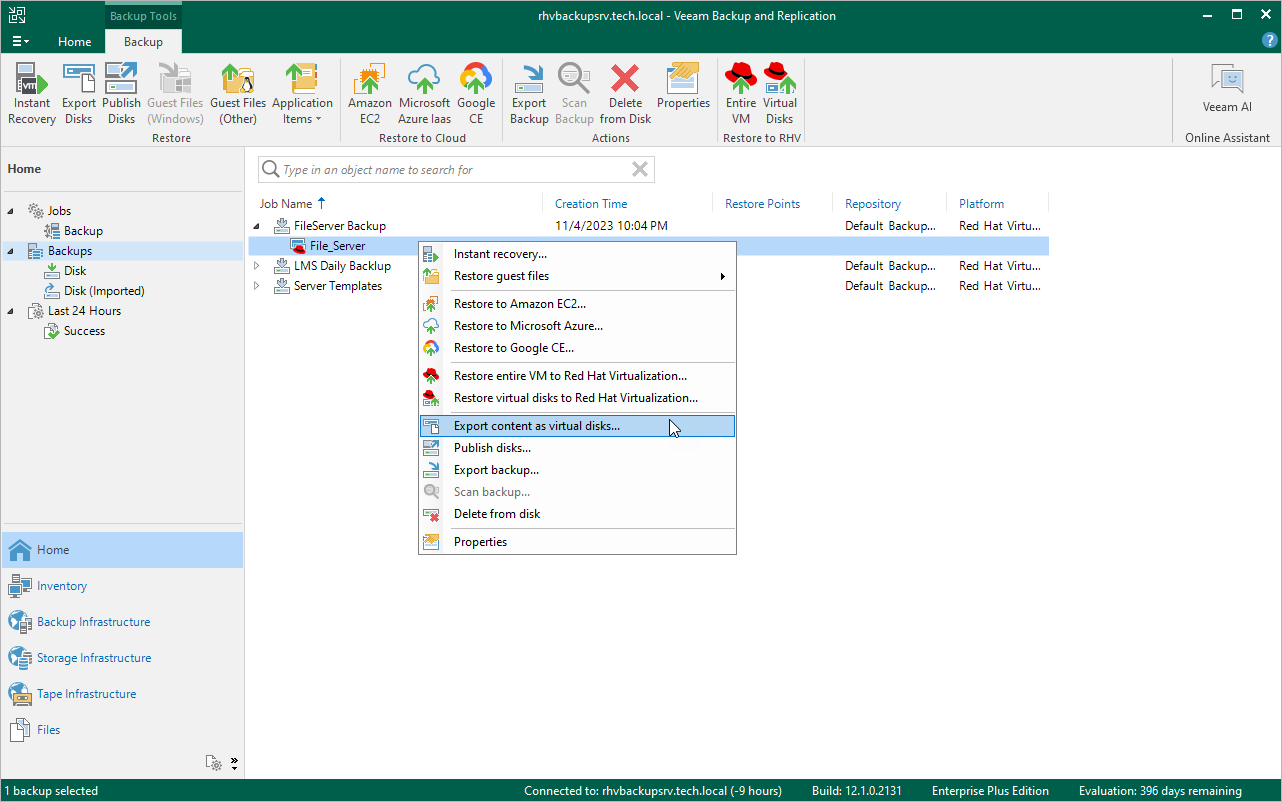1282x802 pixels.
Task: Choose Restore to Google CE menu item
Action: tap(577, 348)
